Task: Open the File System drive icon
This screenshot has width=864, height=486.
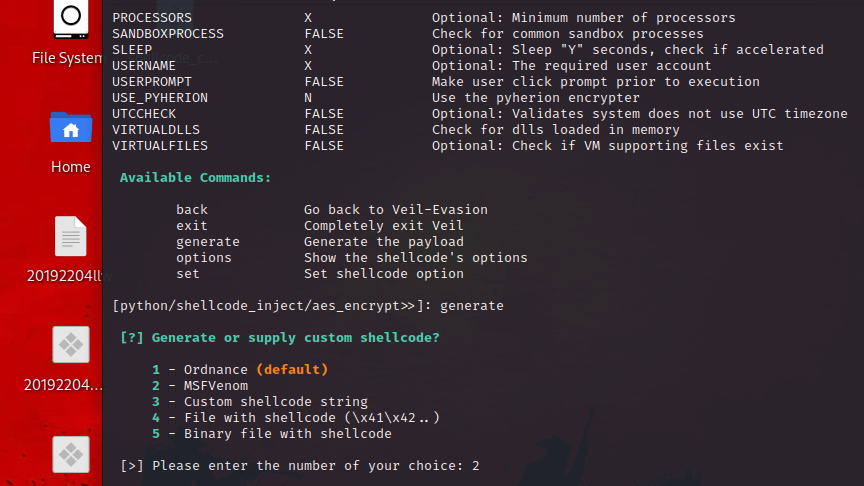Action: click(70, 18)
